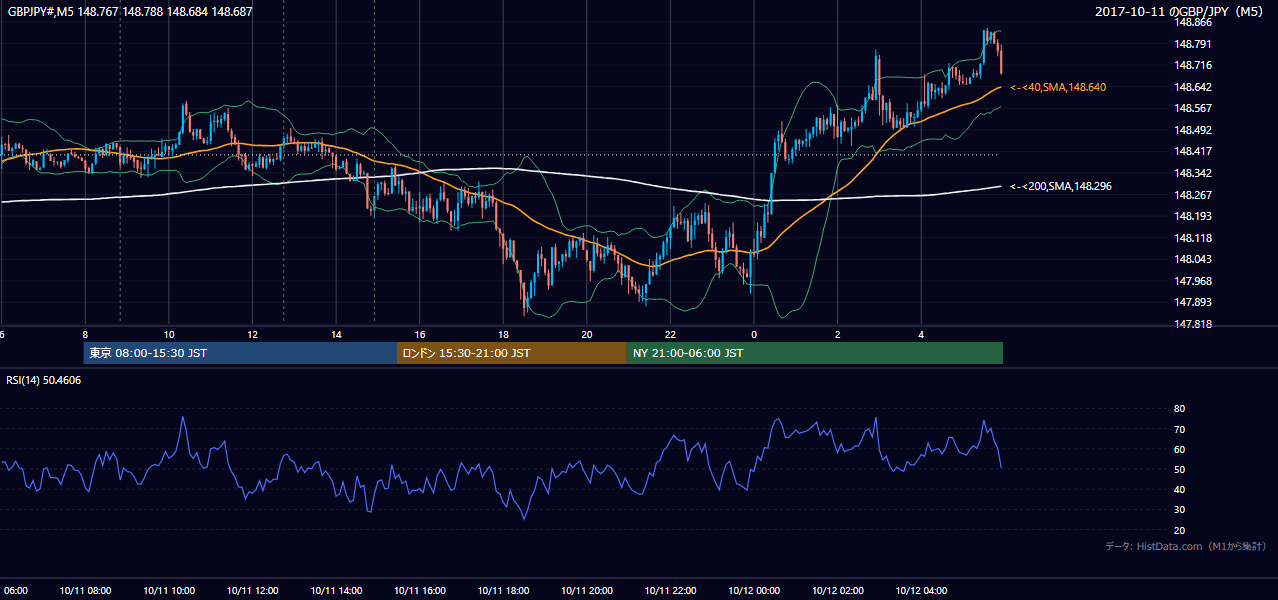Click the 10/12 04:00 date label
Screen dimensions: 1278x600
click(921, 590)
